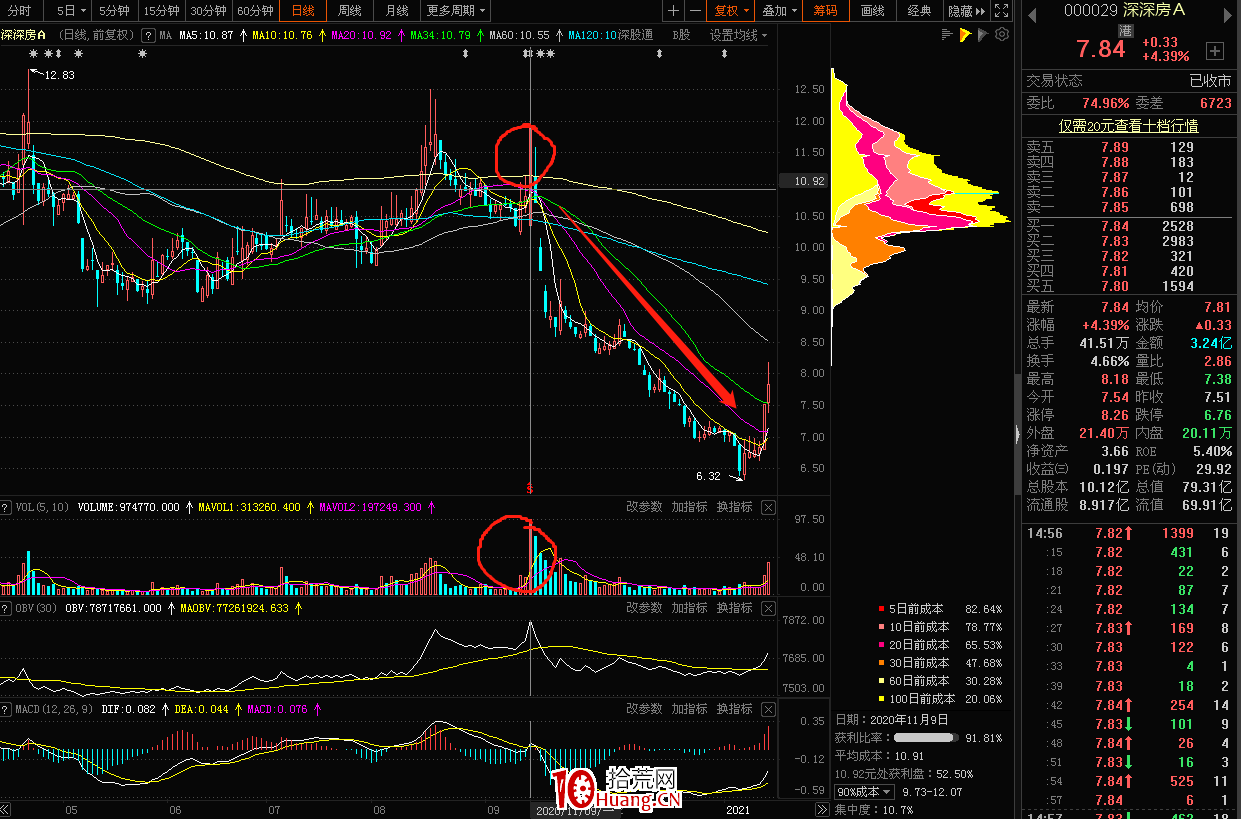Screen dimensions: 1241x819
Task: Open chip distribution settings gear icon
Action: click(x=1002, y=35)
